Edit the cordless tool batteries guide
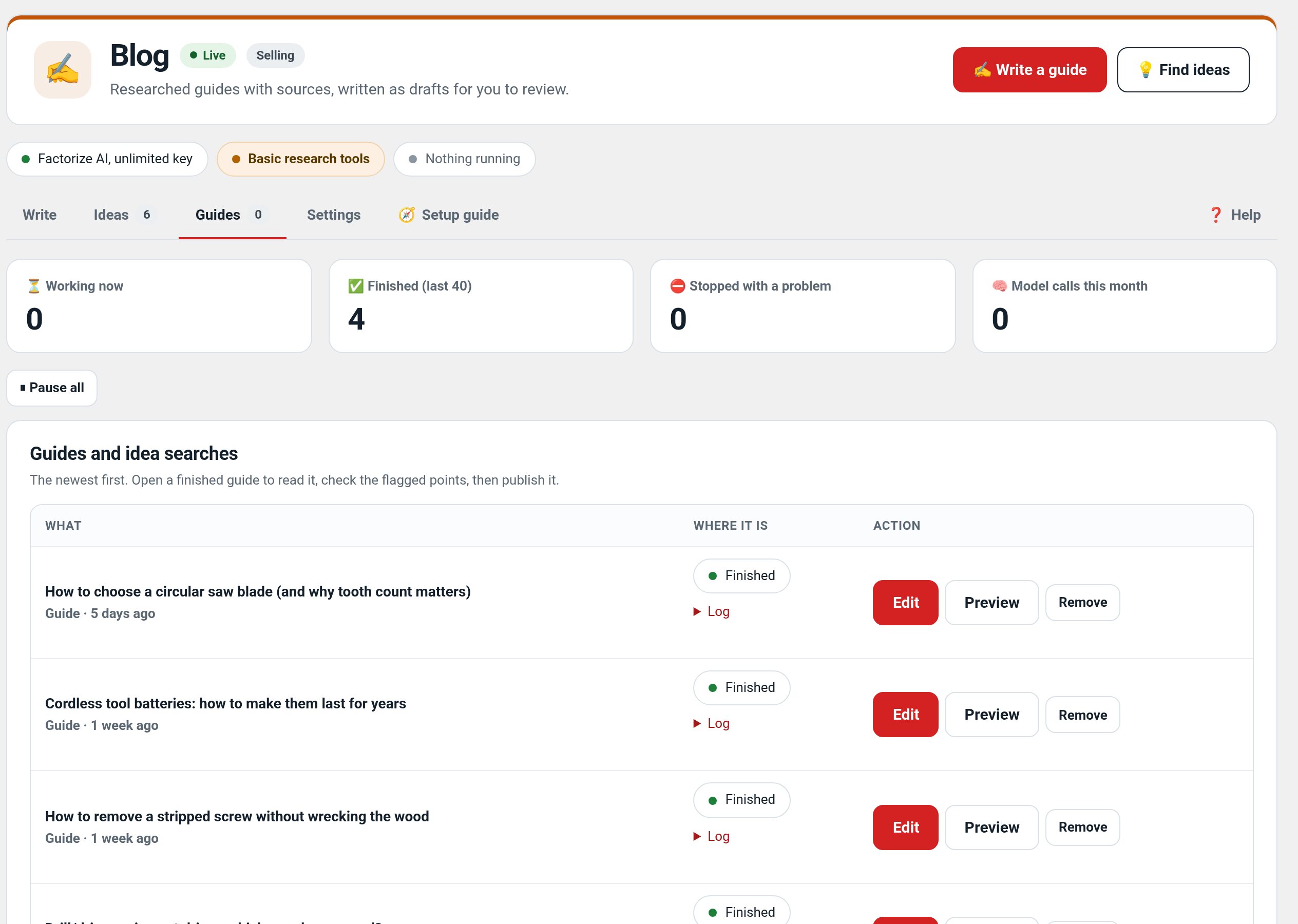This screenshot has width=1298, height=924. click(x=905, y=715)
